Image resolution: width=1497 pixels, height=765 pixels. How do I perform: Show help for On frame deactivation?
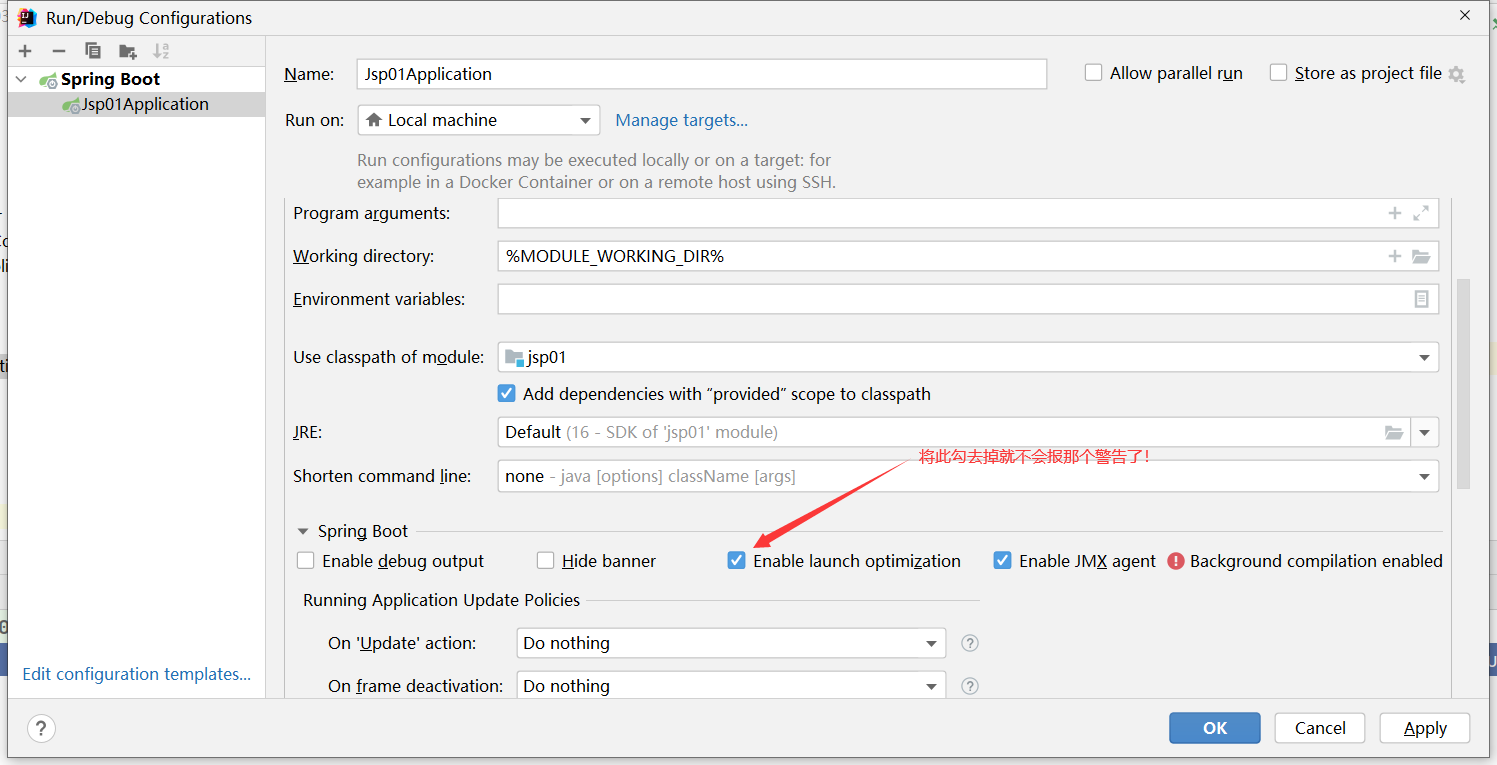(x=969, y=686)
